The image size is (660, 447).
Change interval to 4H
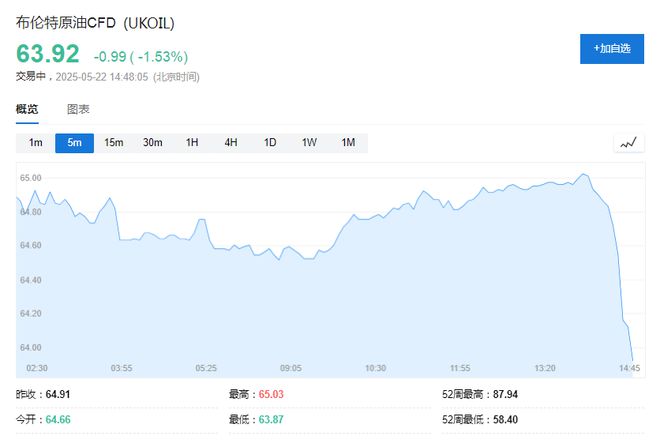coord(231,143)
